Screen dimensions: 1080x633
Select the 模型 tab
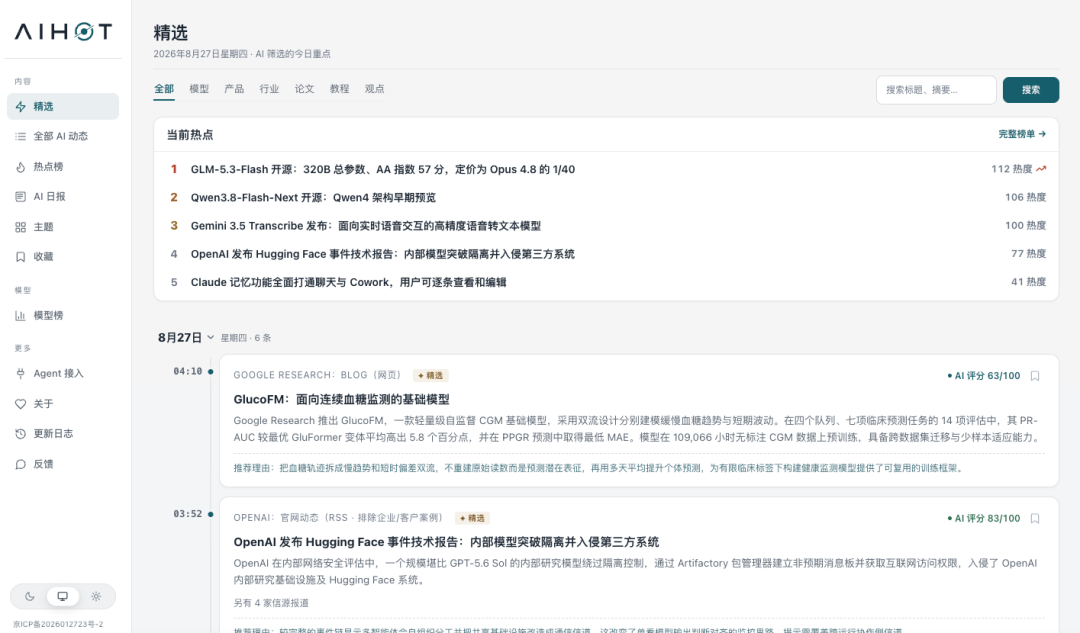pos(199,89)
